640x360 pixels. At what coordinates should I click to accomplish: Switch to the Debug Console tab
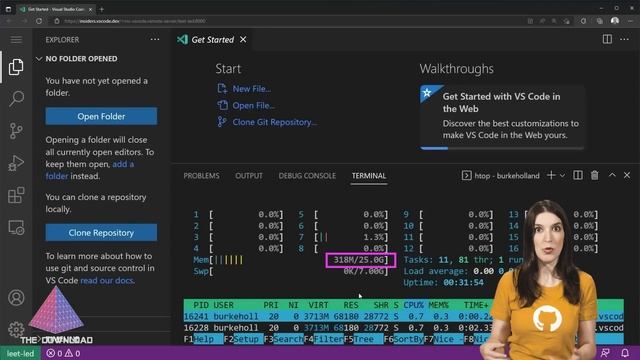[307, 176]
